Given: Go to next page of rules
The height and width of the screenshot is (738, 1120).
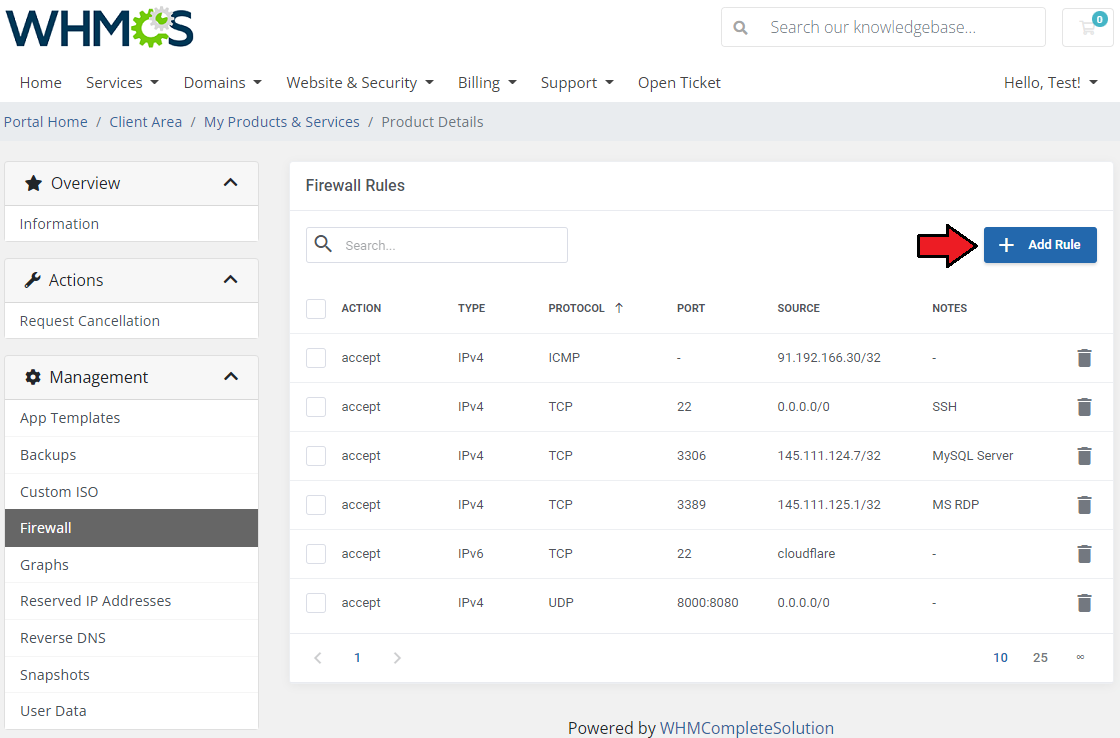Looking at the screenshot, I should tap(397, 658).
